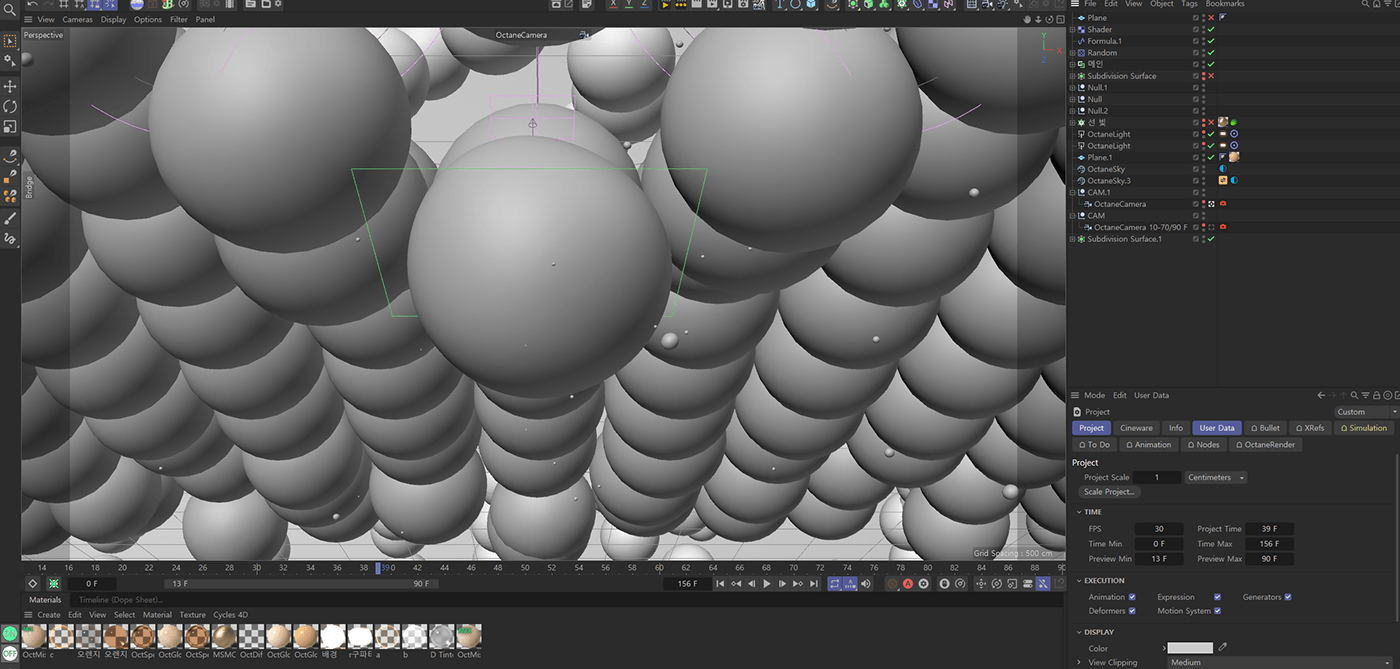Viewport: 1400px width, 669px height.
Task: Toggle timeline sound playback speaker icon
Action: point(866,584)
